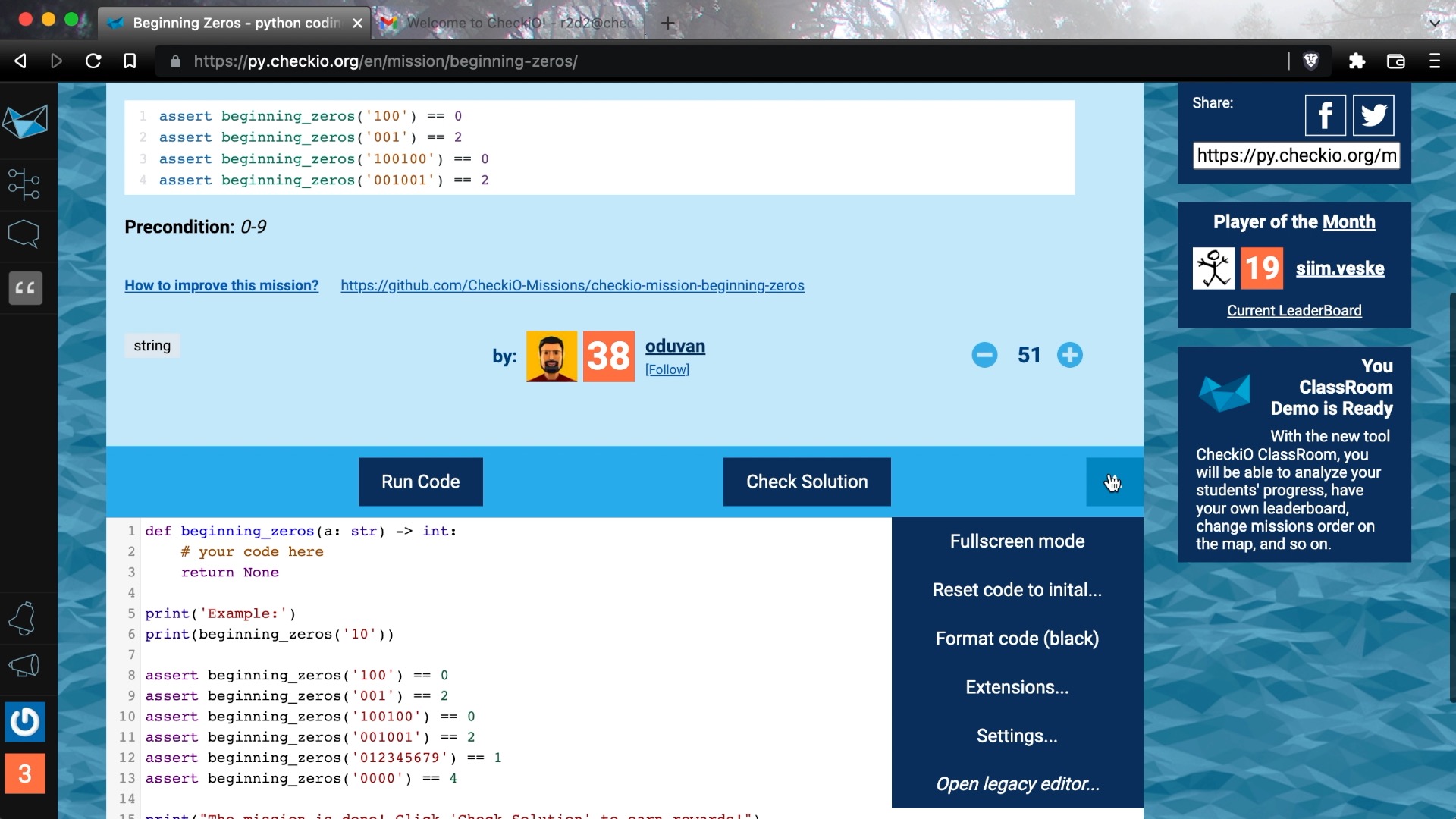Downvote the mission with the minus button

coord(984,355)
